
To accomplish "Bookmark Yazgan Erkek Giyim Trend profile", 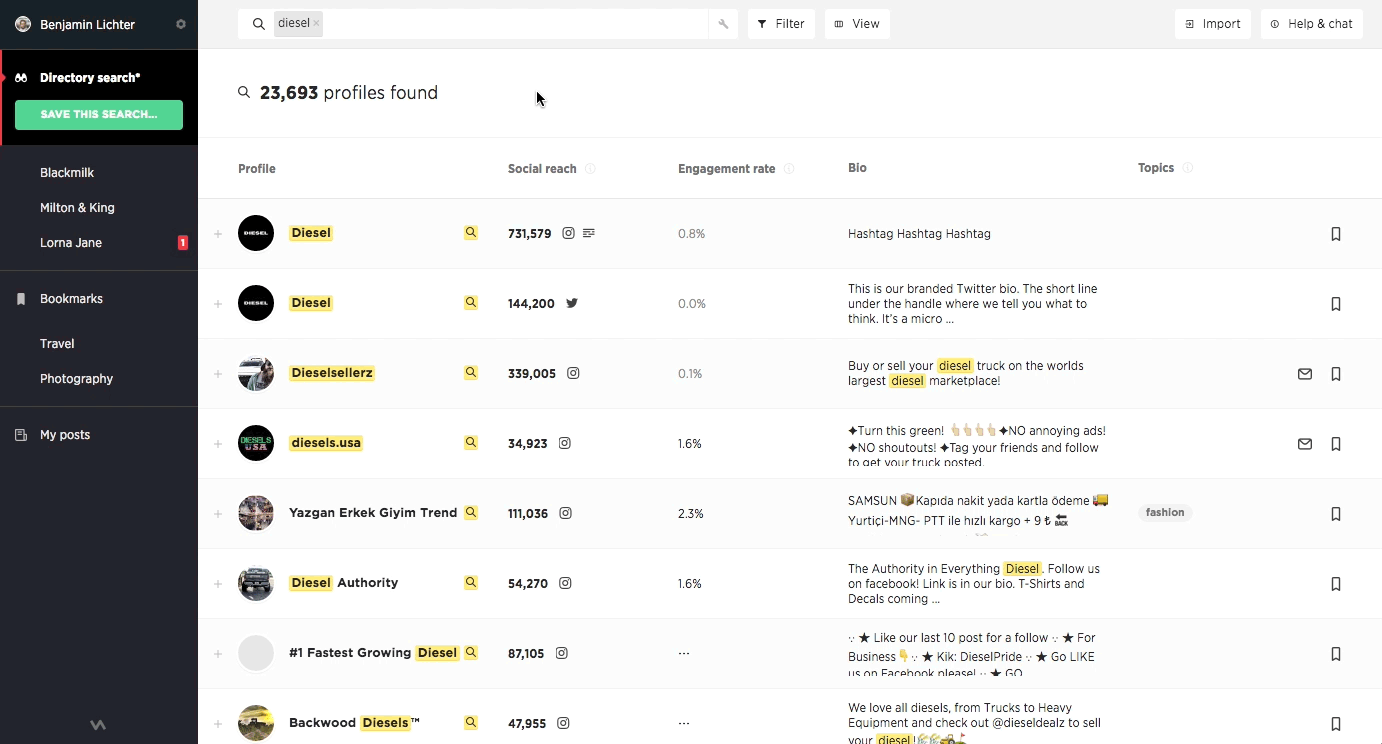I will 1336,514.
